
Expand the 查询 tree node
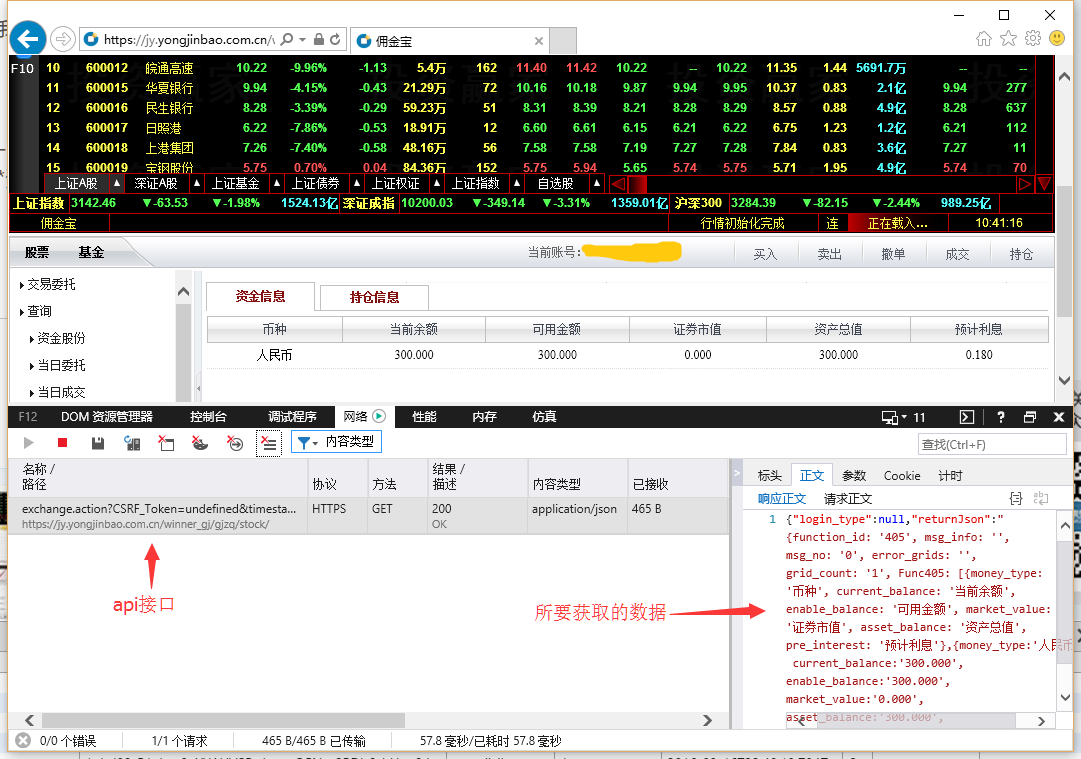pos(39,312)
